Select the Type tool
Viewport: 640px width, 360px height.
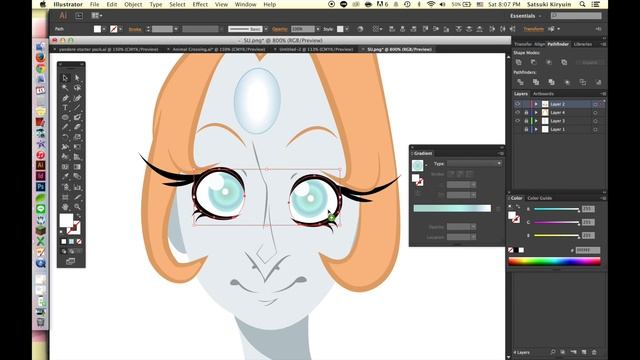coord(65,108)
